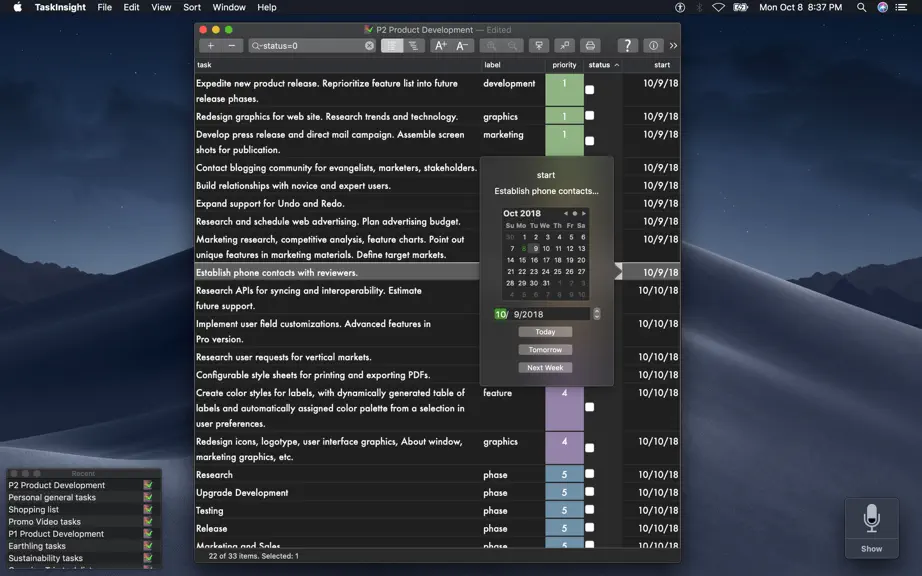Click purple priority 4 cell for Create color styles

564,407
